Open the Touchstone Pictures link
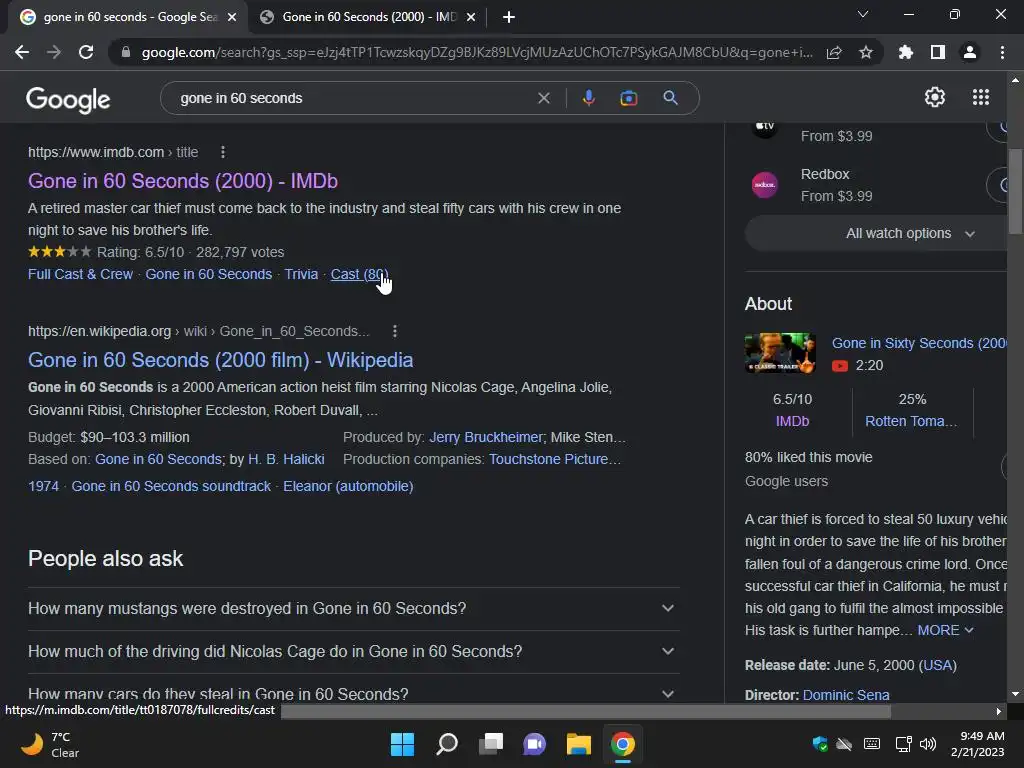The height and width of the screenshot is (768, 1024). coord(554,459)
